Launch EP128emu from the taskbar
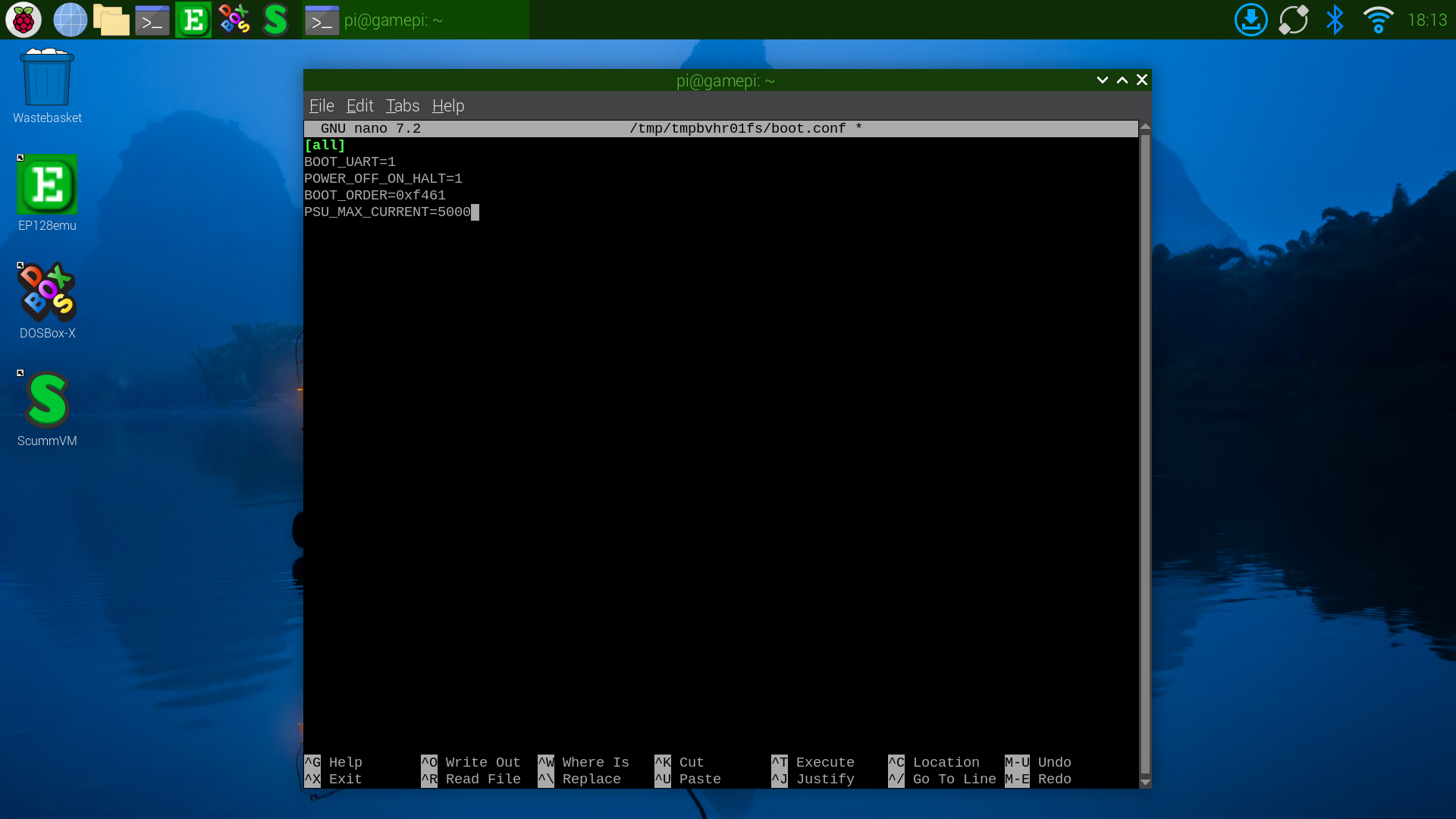This screenshot has height=819, width=1456. point(193,20)
